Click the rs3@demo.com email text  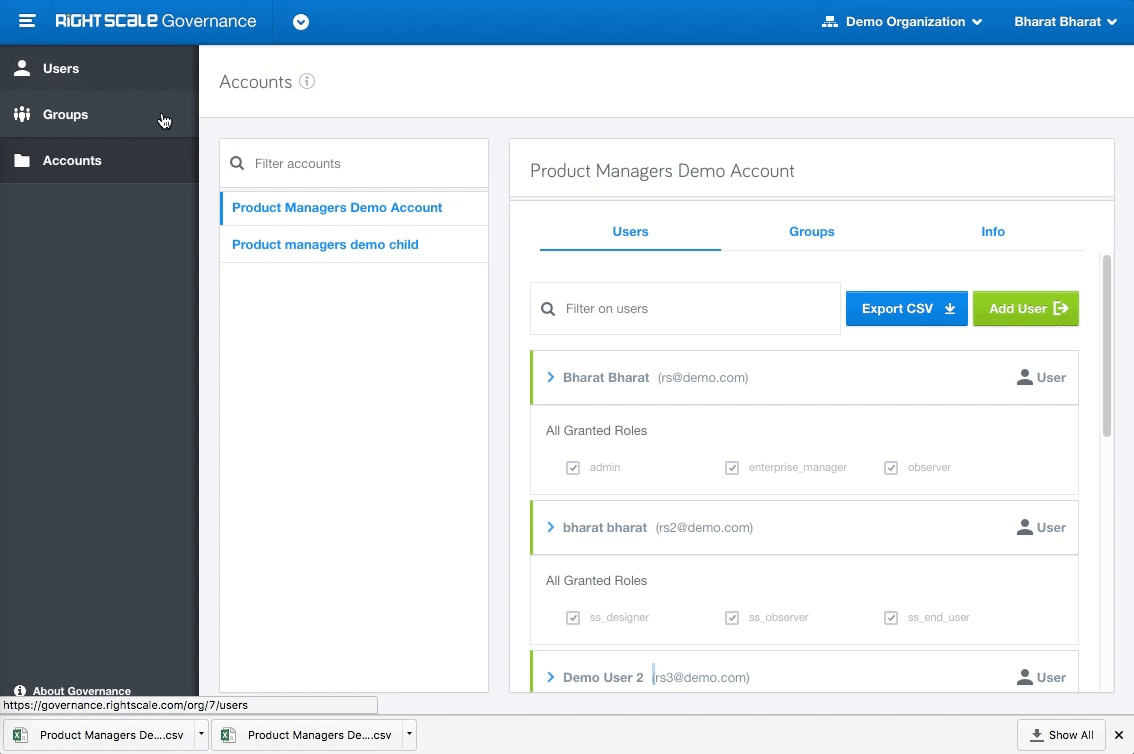click(701, 677)
